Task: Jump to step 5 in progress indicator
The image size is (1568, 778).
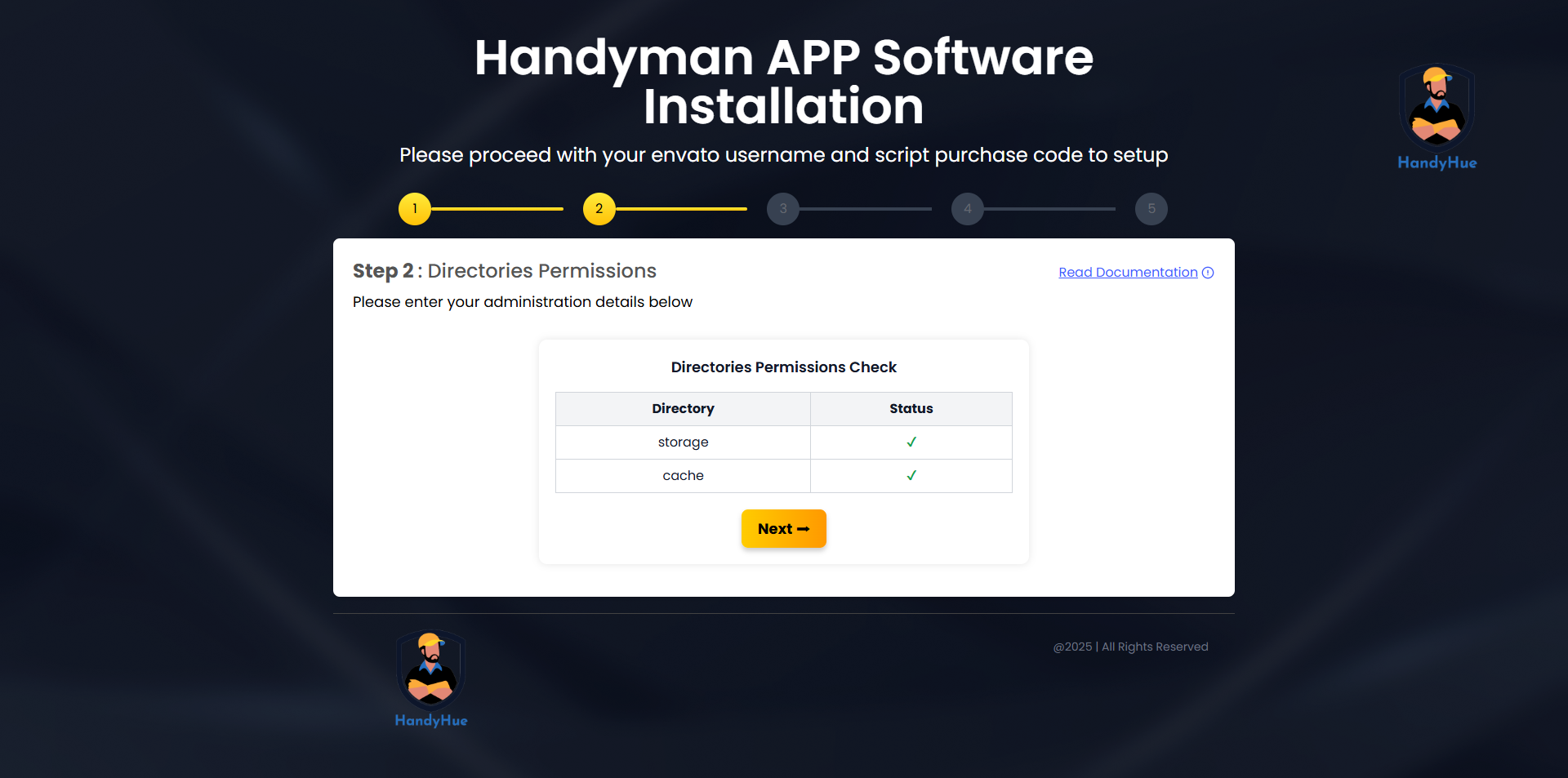Action: pyautogui.click(x=1151, y=209)
